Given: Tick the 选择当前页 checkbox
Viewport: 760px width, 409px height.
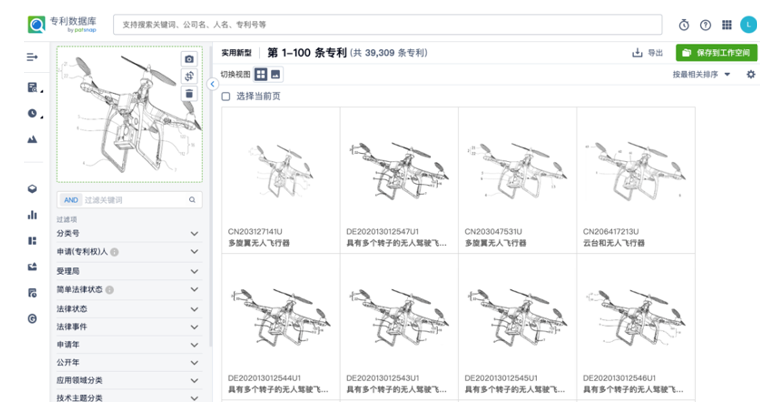Looking at the screenshot, I should (226, 96).
